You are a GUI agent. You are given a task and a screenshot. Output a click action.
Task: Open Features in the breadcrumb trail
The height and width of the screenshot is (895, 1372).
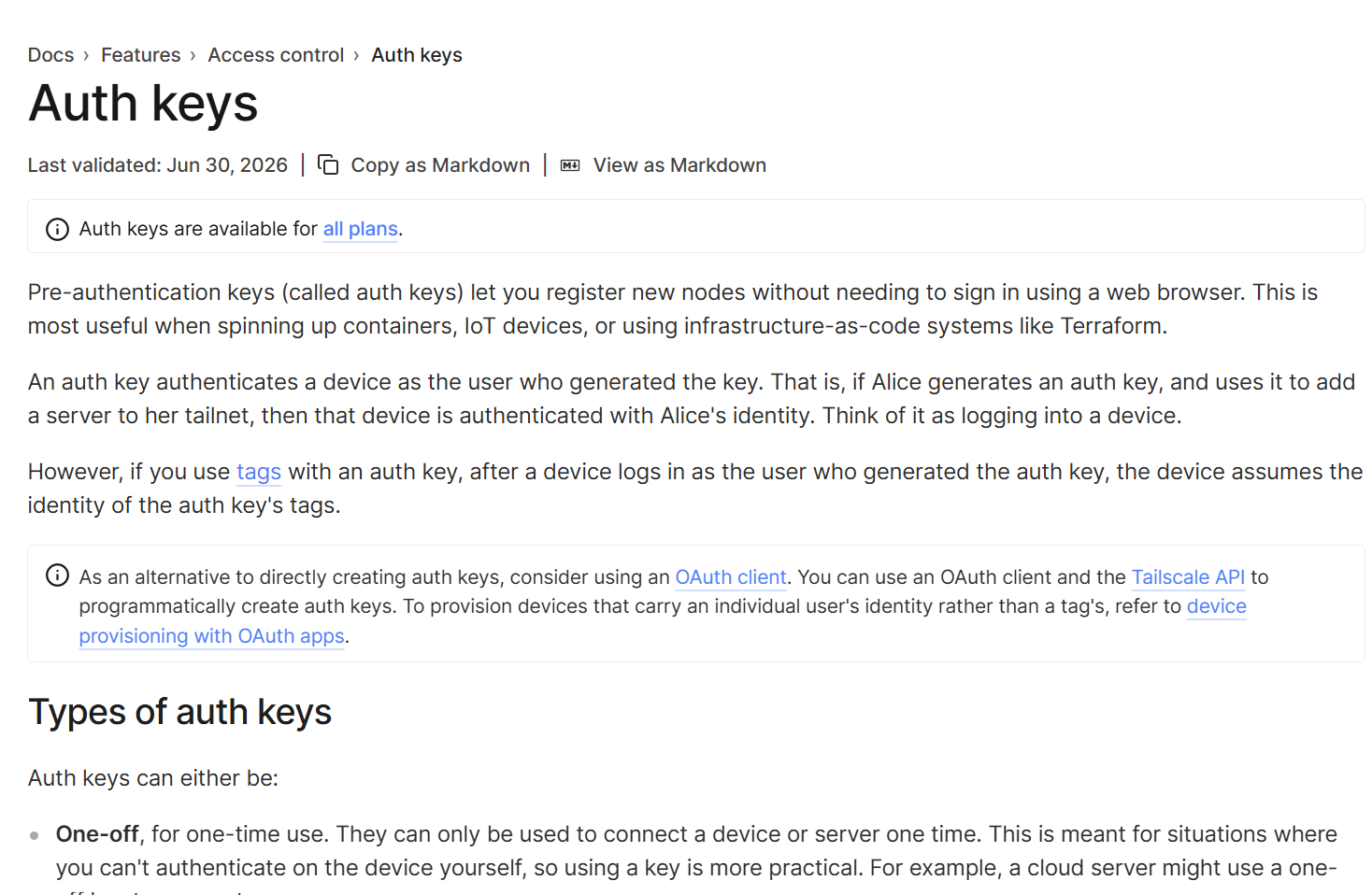coord(141,55)
